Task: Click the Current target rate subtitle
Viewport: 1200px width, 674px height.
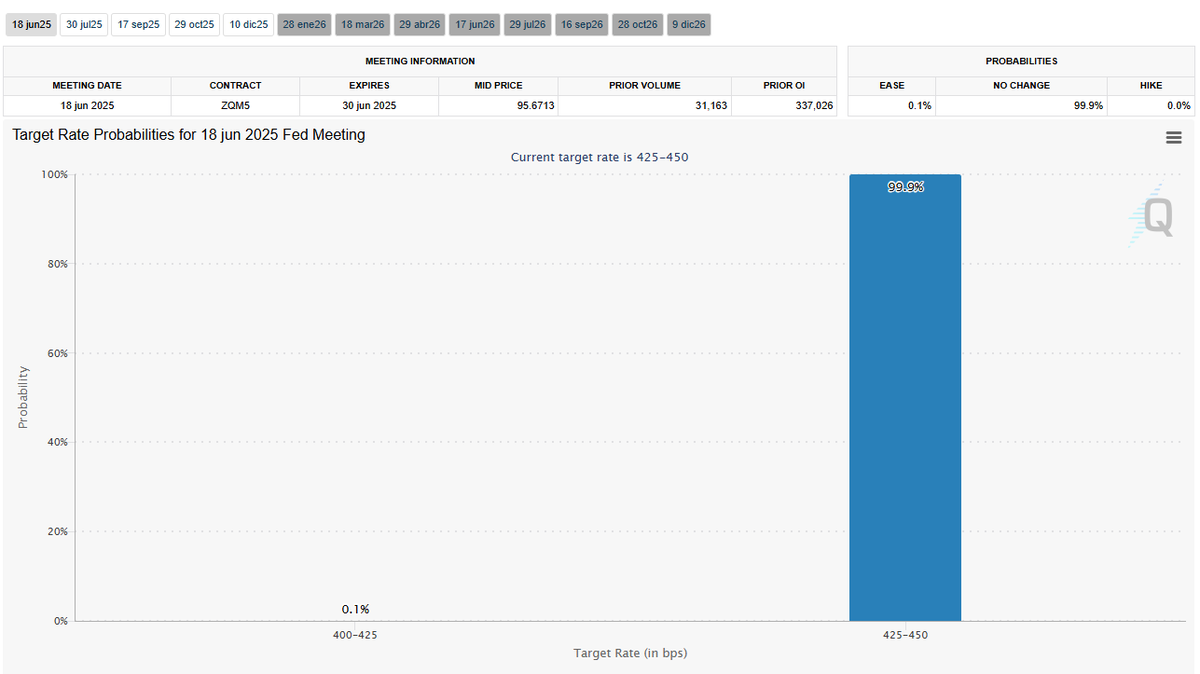Action: click(x=599, y=157)
